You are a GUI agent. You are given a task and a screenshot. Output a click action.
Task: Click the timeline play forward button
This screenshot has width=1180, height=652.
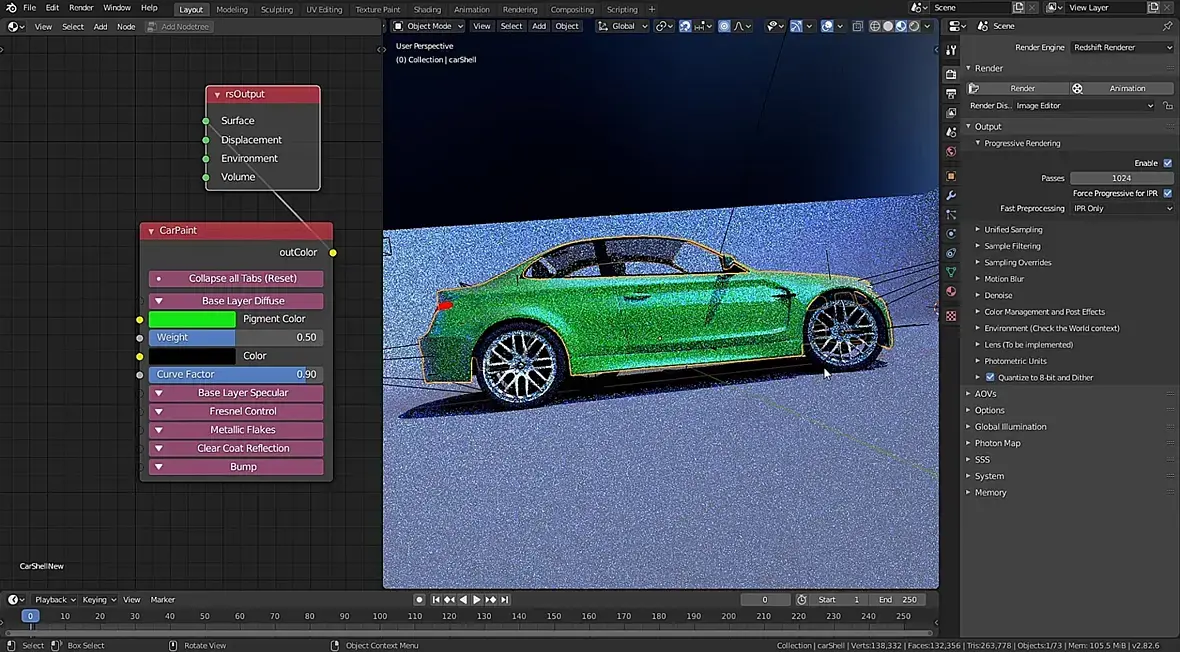(x=477, y=600)
